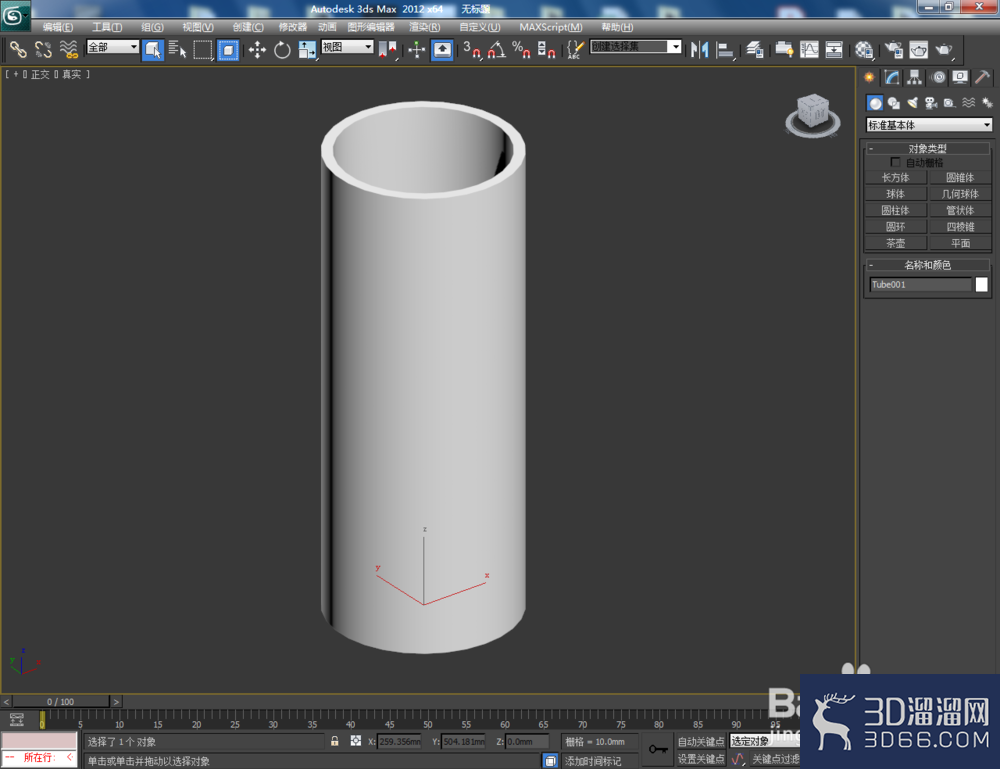
Task: Toggle Window/Crossing selection mode
Action: (228, 50)
